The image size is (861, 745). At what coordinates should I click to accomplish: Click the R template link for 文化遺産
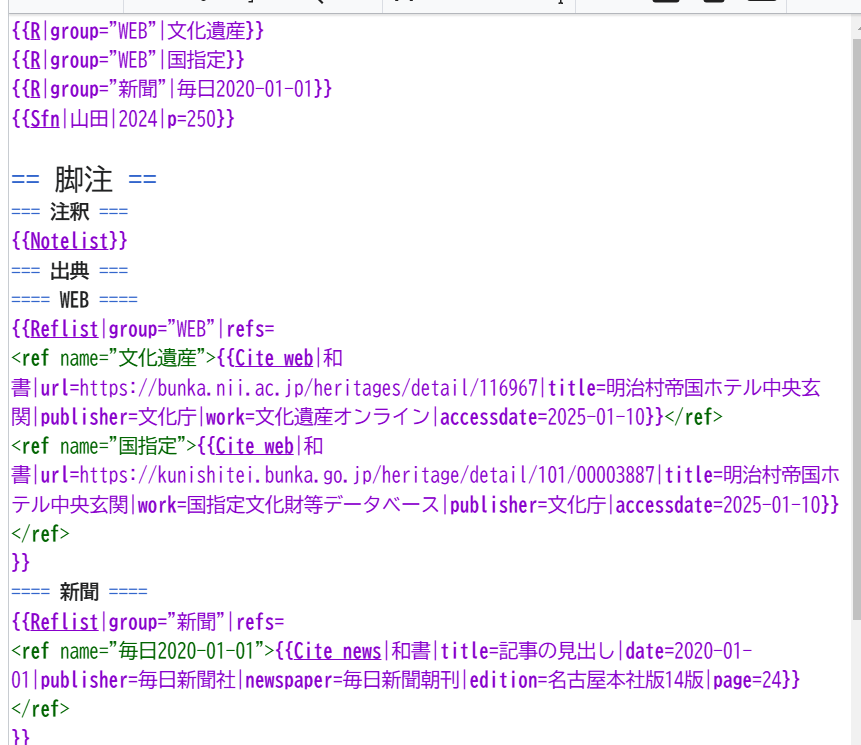36,31
